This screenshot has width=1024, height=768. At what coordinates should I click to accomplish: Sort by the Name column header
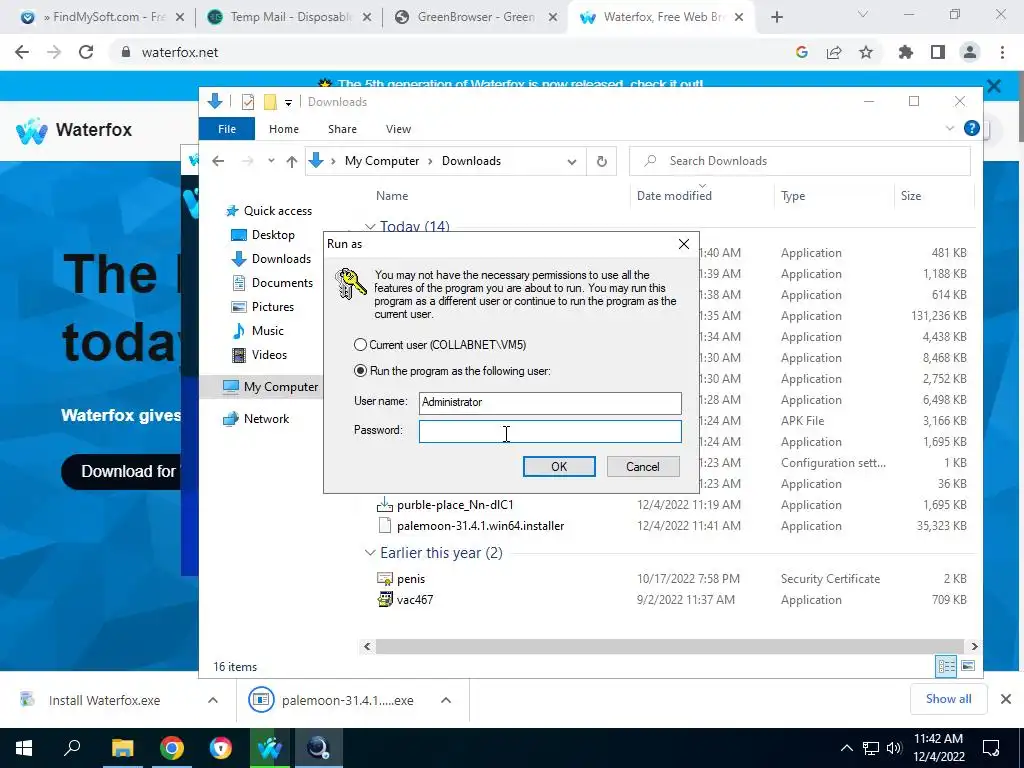click(392, 196)
